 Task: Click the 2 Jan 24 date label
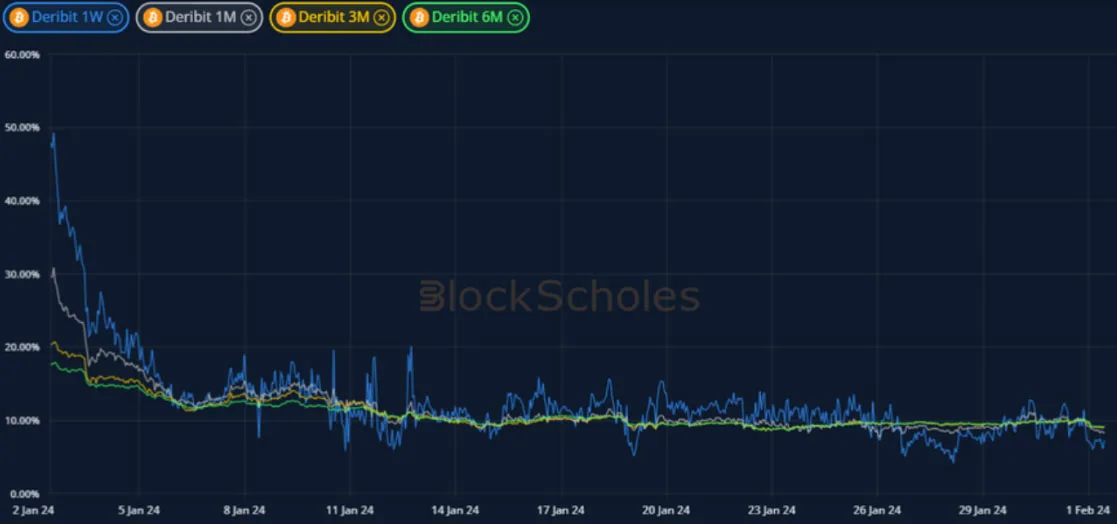point(35,510)
